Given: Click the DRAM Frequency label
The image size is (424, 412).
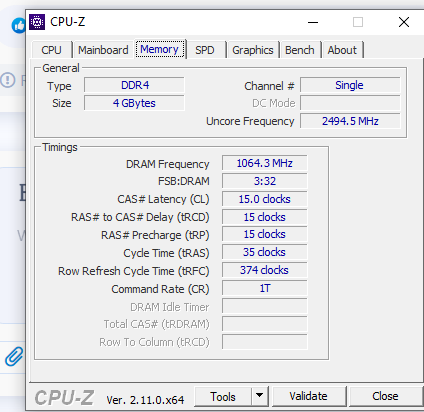Looking at the screenshot, I should tap(168, 164).
